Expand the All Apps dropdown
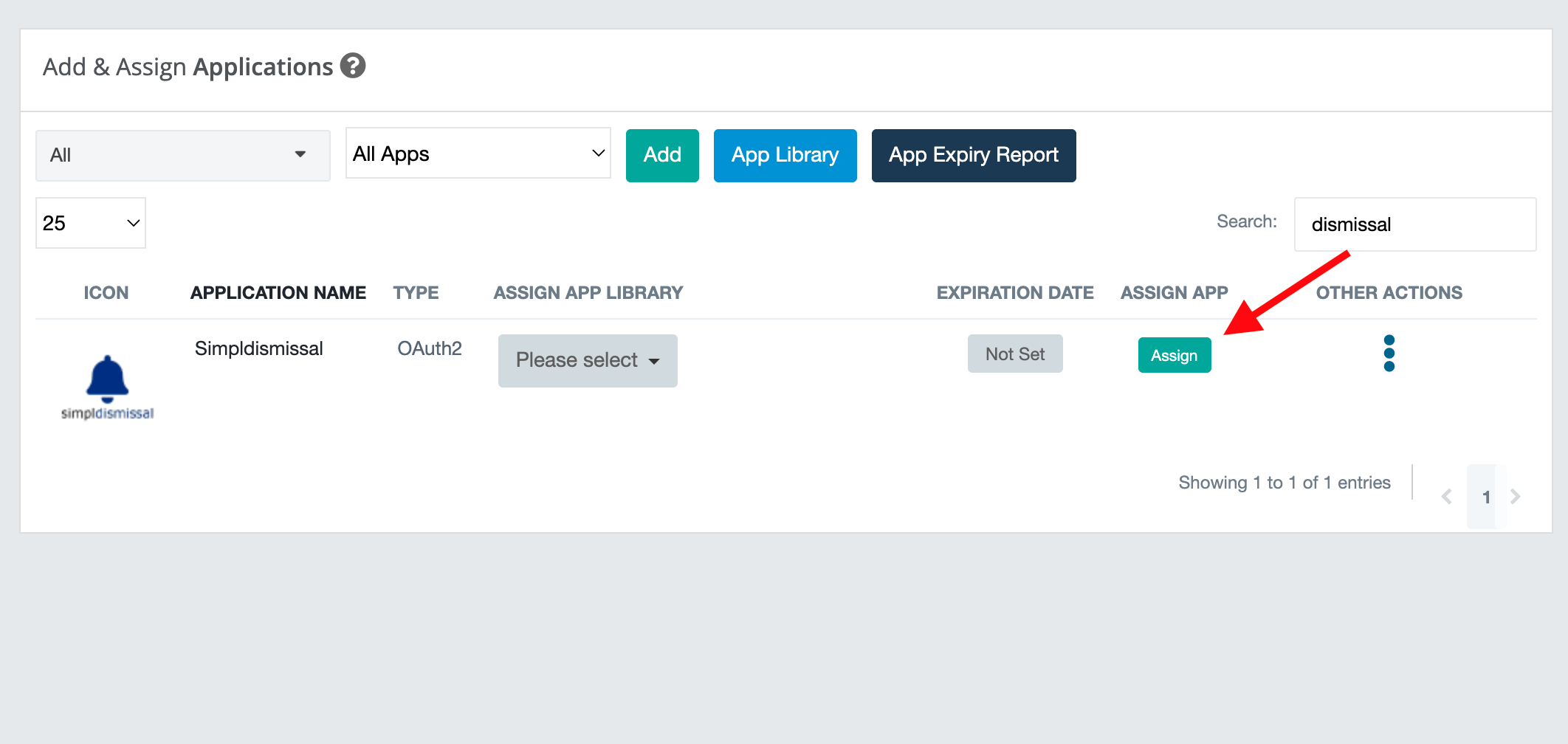The image size is (1568, 744). pos(478,154)
